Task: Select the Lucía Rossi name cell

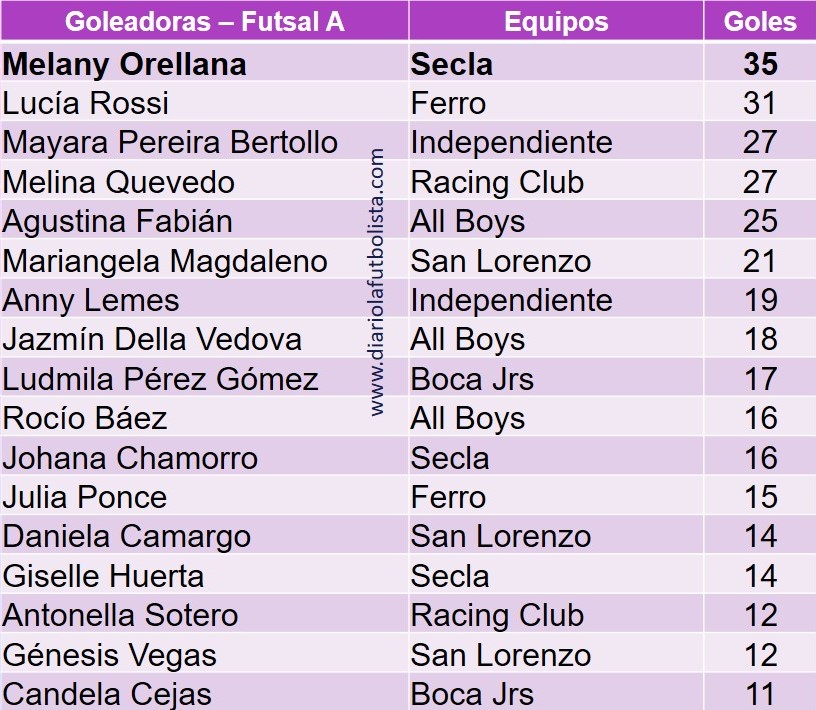Action: (x=86, y=103)
